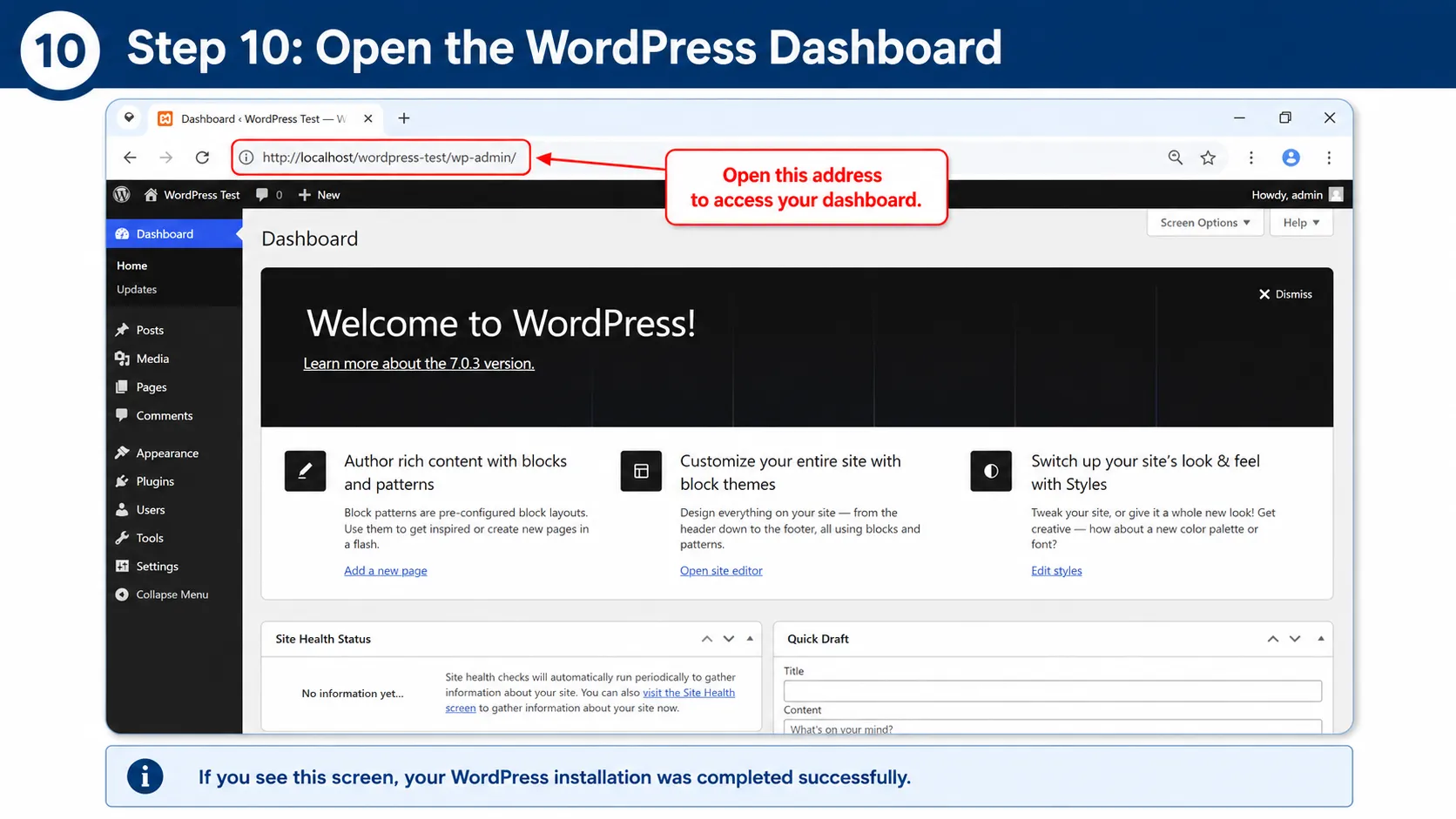Select the Dashboard WordPress Test tab
This screenshot has height=819, width=1456.
(264, 118)
